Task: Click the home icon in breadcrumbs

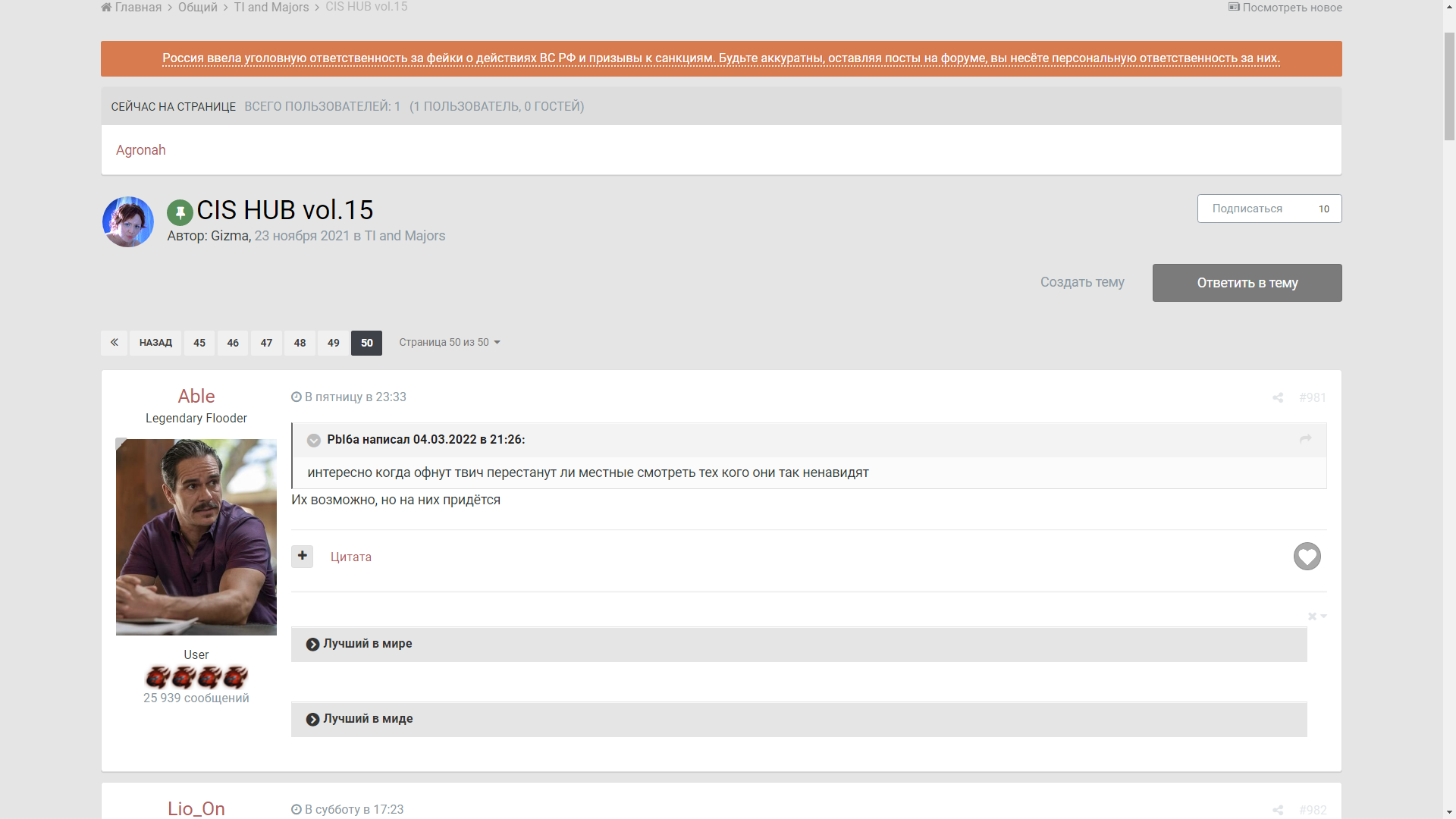Action: coord(106,8)
